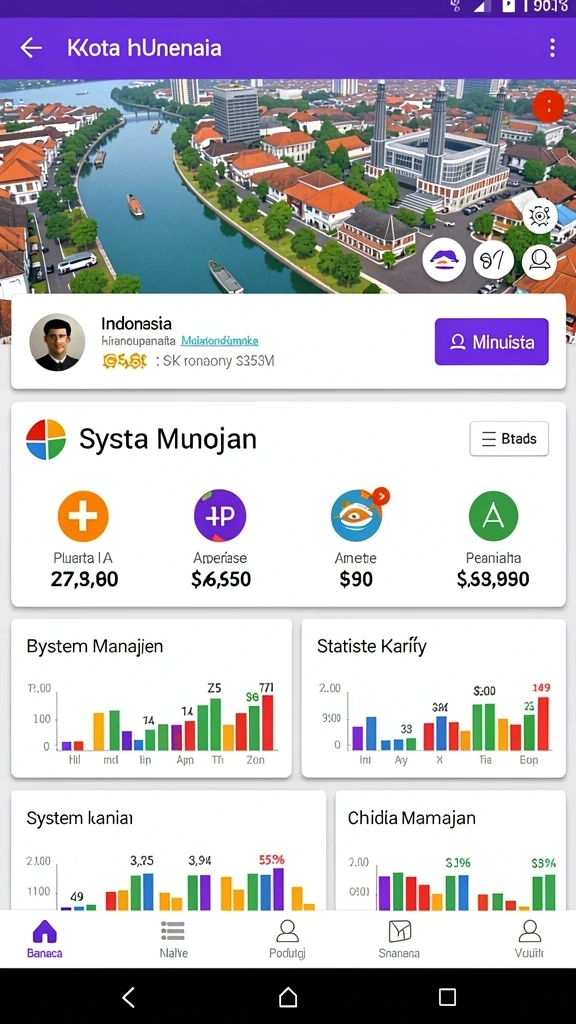Switch to the Snanana tab

[x=399, y=938]
